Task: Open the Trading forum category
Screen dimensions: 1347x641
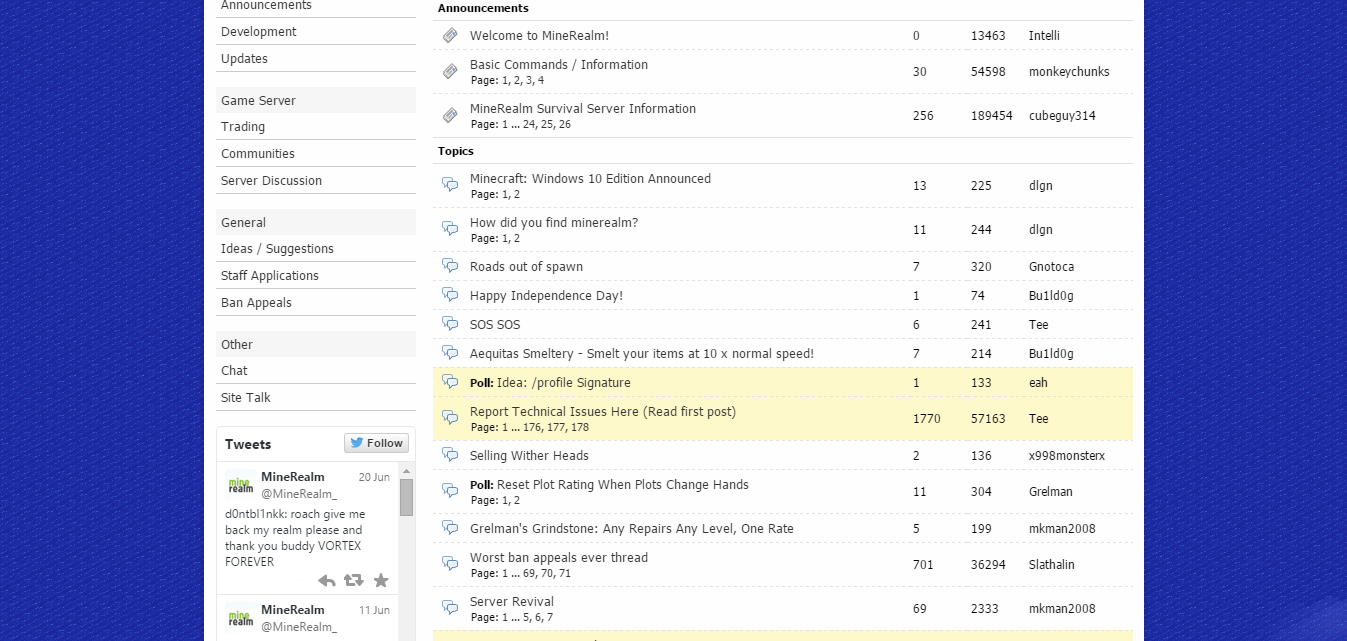Action: click(x=243, y=127)
